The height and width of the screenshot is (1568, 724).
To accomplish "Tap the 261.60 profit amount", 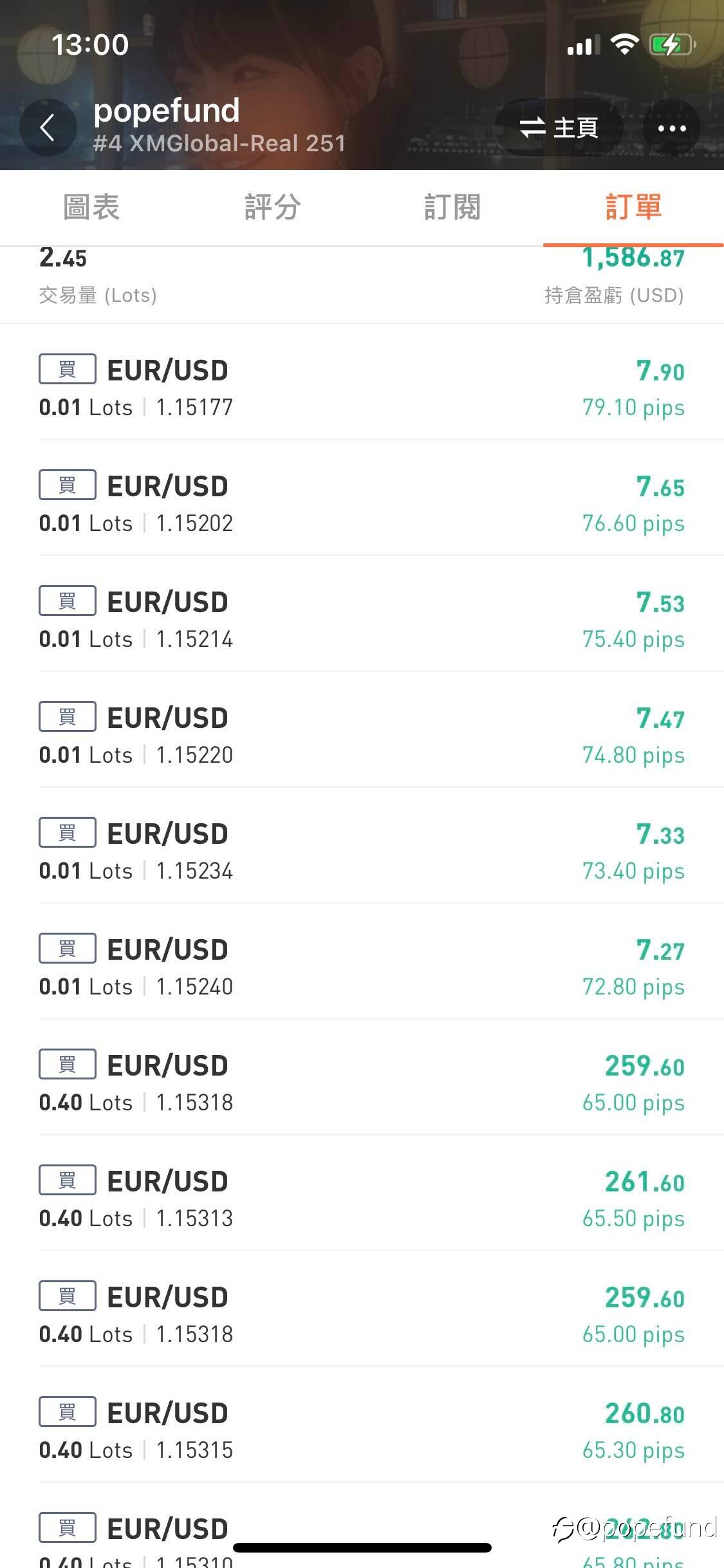I will (x=644, y=1182).
